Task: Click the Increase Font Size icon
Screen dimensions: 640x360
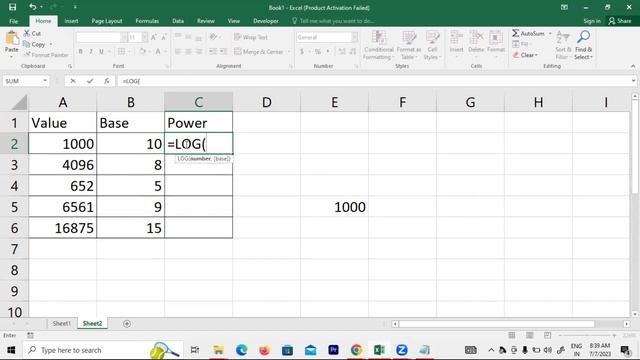Action: click(x=154, y=37)
